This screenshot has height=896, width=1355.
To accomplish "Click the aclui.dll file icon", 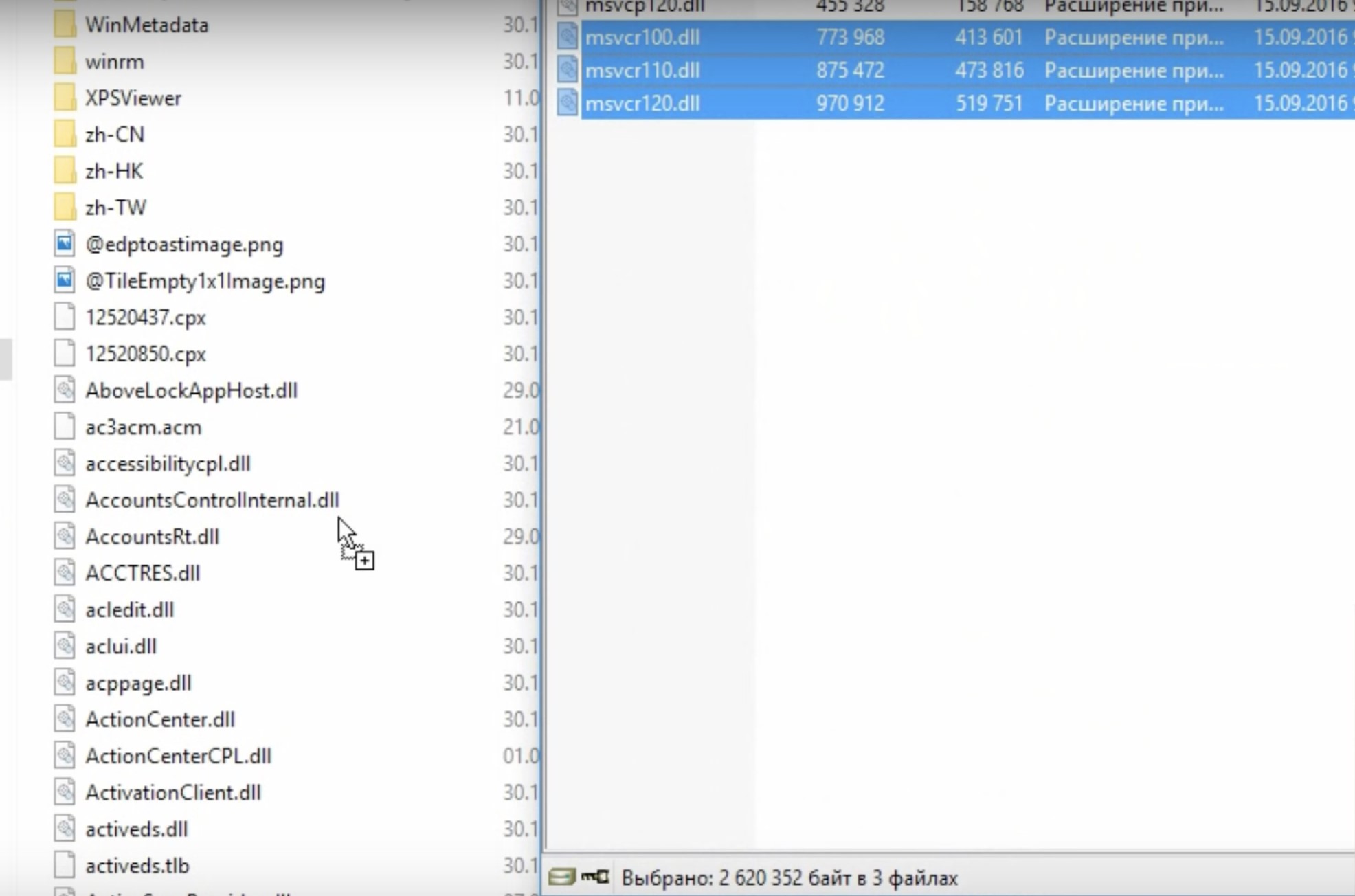I will 65,647.
